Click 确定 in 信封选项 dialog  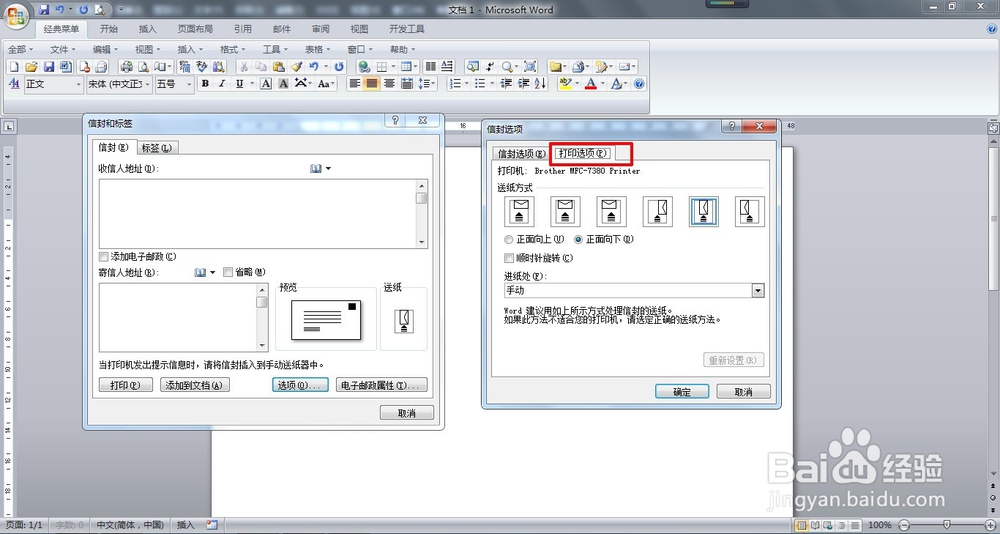[682, 392]
